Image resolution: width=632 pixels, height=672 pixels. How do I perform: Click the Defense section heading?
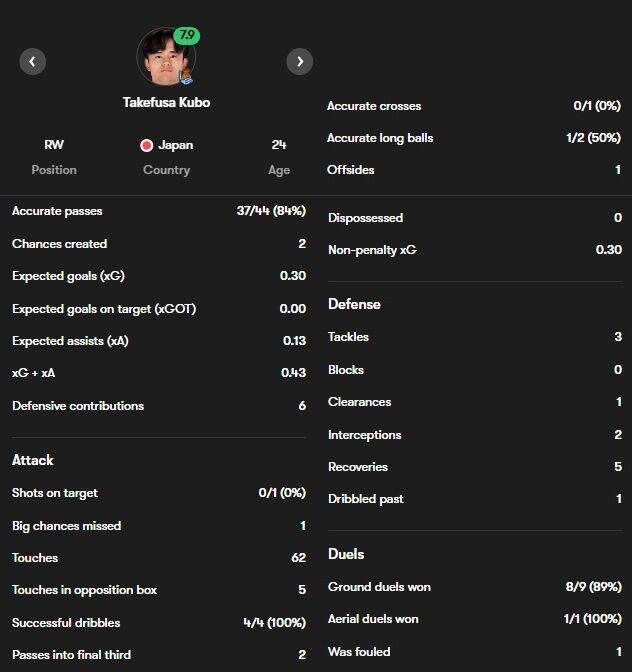tap(354, 304)
